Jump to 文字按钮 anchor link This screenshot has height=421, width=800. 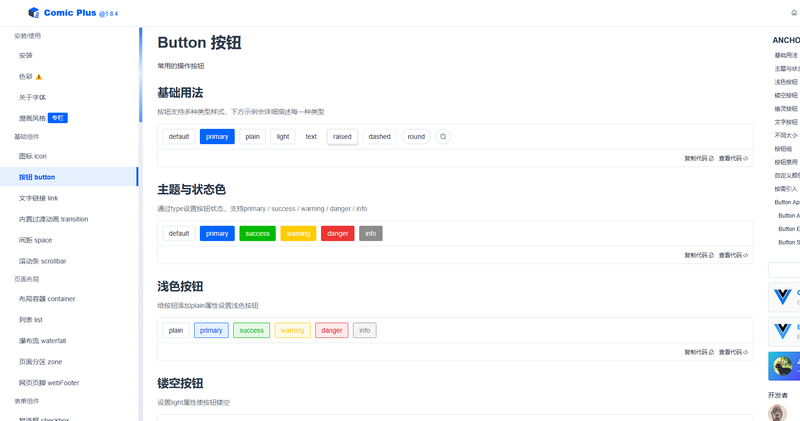(786, 122)
